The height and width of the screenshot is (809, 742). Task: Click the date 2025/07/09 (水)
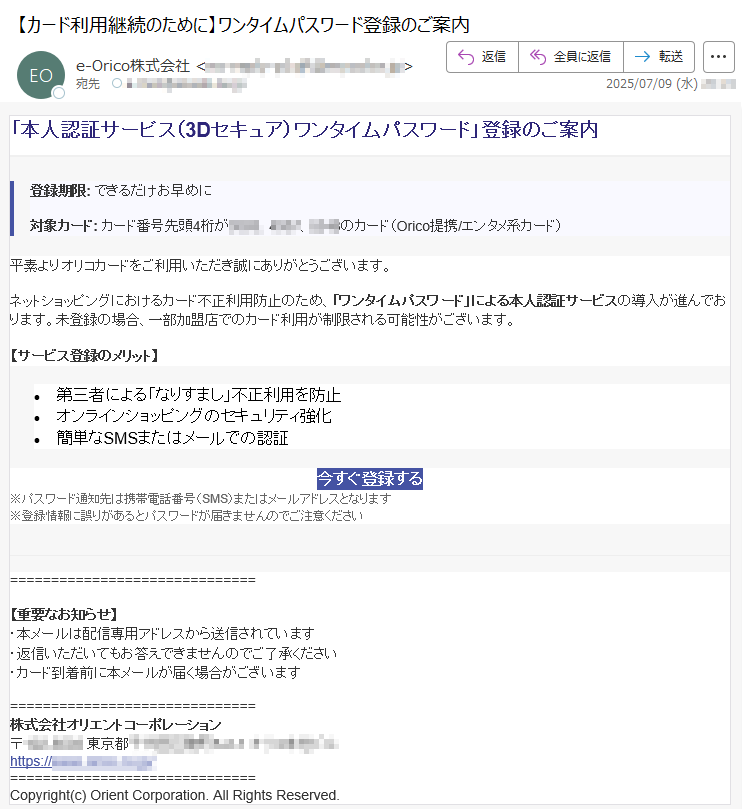click(x=652, y=84)
